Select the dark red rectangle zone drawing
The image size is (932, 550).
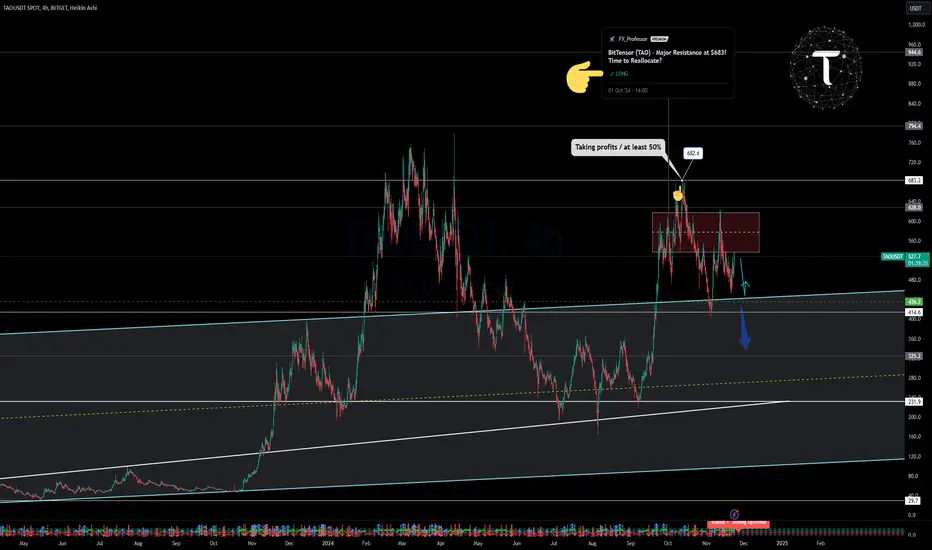point(706,232)
